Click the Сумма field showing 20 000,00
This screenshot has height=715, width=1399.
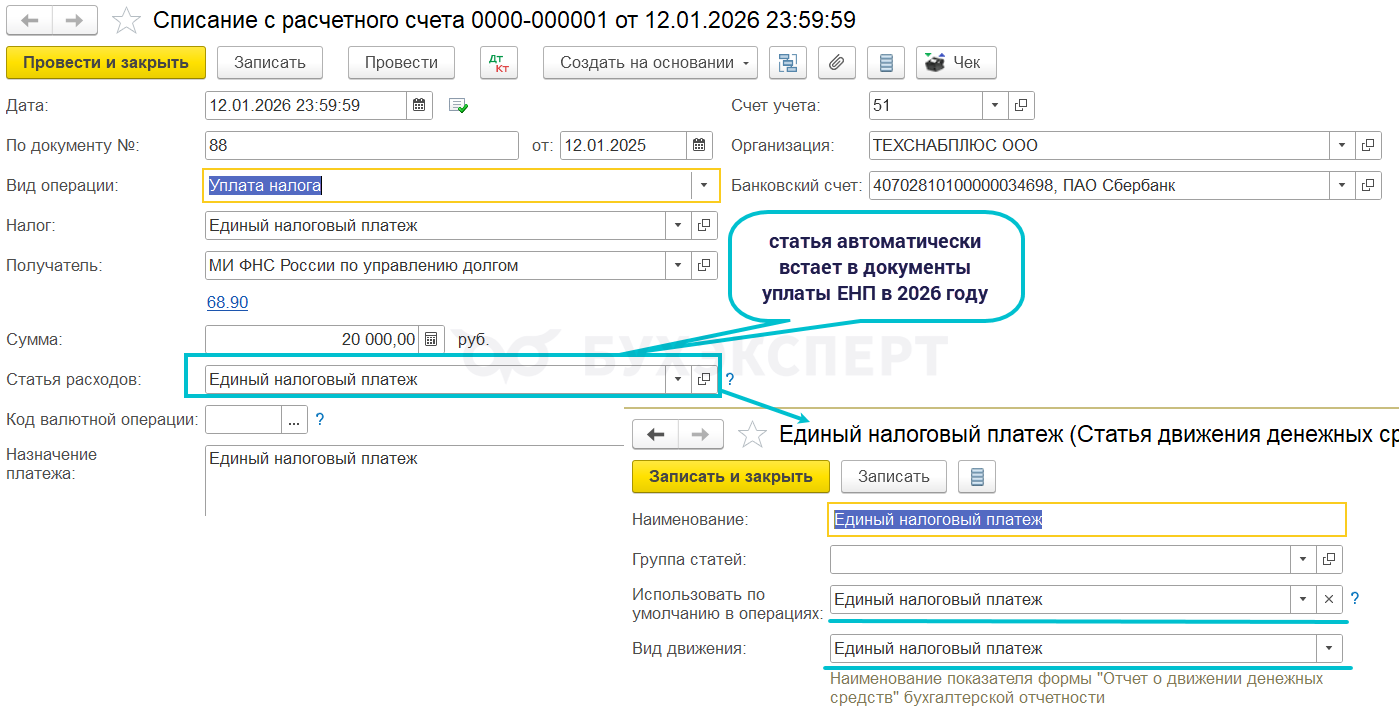pos(311,339)
